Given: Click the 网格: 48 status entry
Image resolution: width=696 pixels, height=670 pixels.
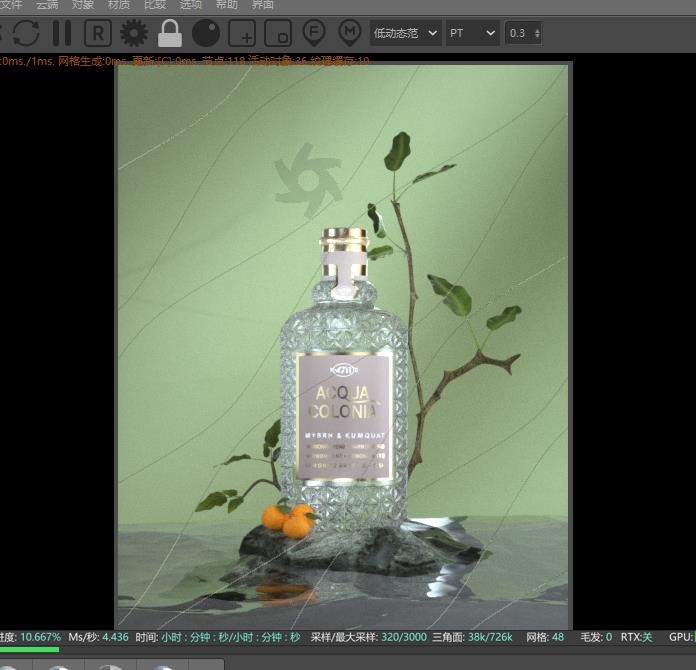Looking at the screenshot, I should click(545, 637).
